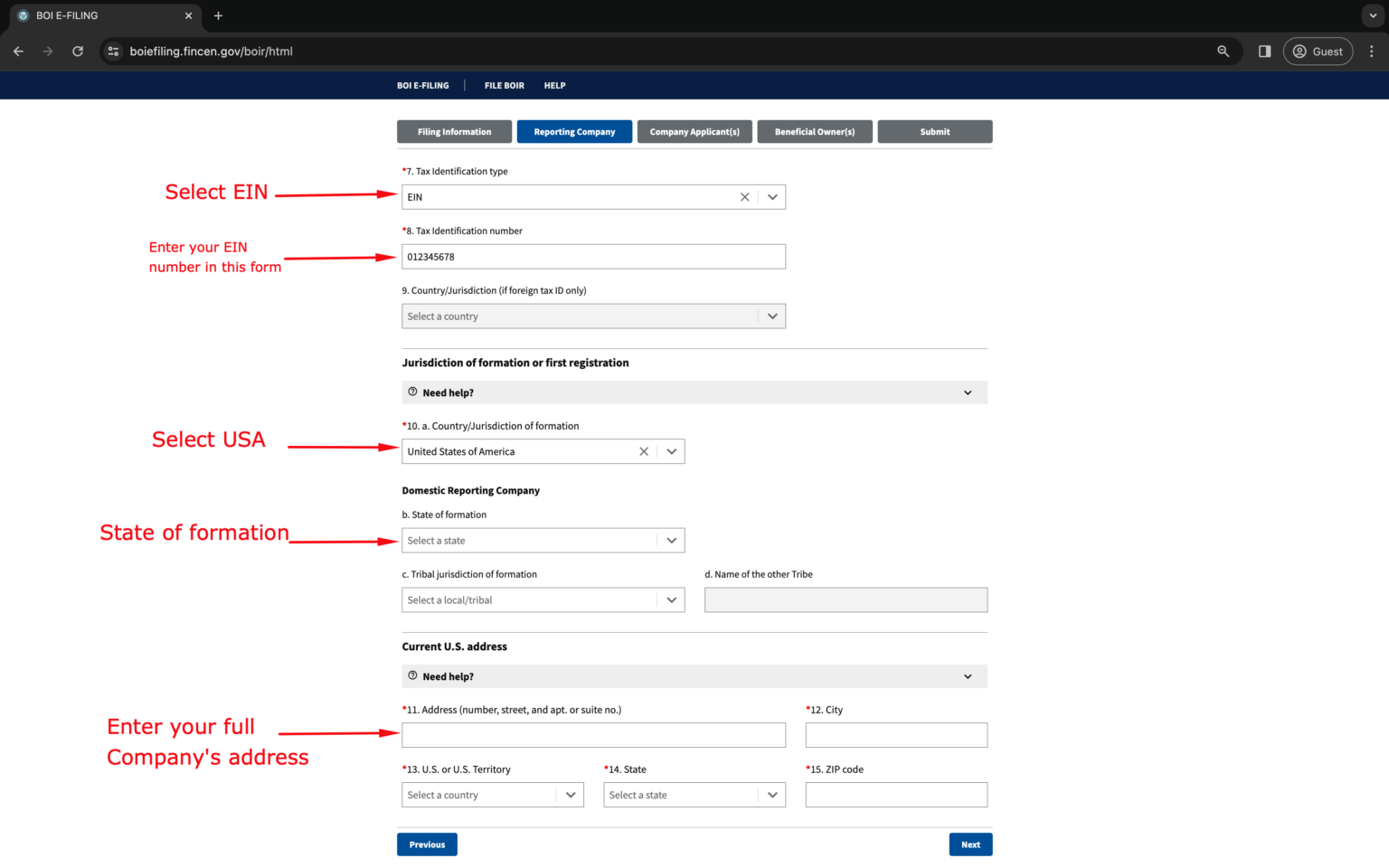Click the Next button
This screenshot has width=1389, height=868.
[x=970, y=844]
